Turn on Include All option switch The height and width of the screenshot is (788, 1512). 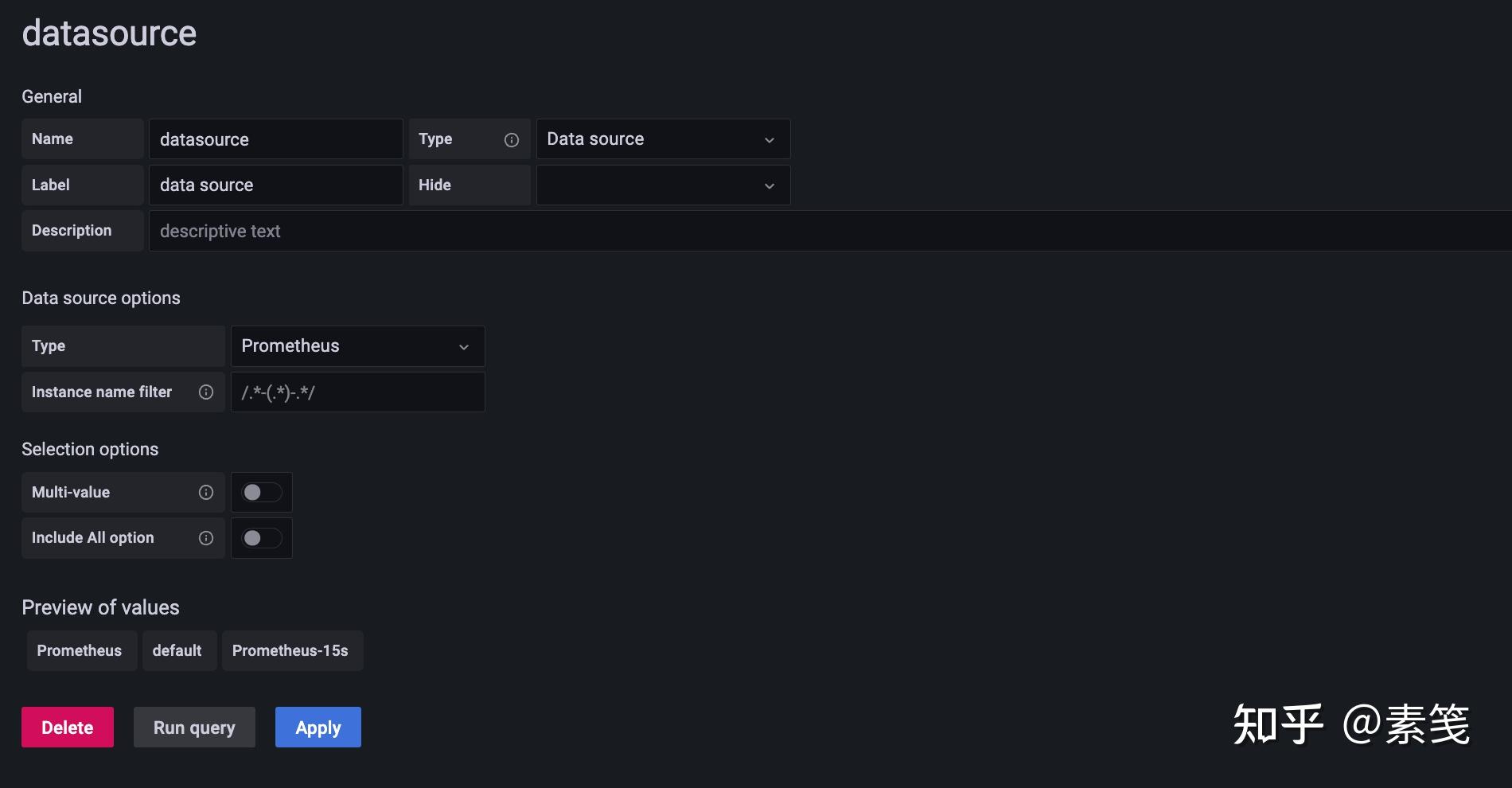[x=261, y=538]
